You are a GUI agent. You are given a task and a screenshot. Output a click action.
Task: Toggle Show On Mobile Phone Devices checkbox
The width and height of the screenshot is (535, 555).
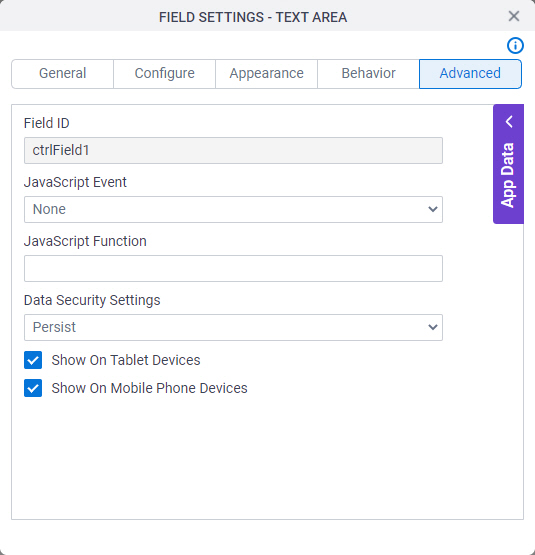[33, 388]
